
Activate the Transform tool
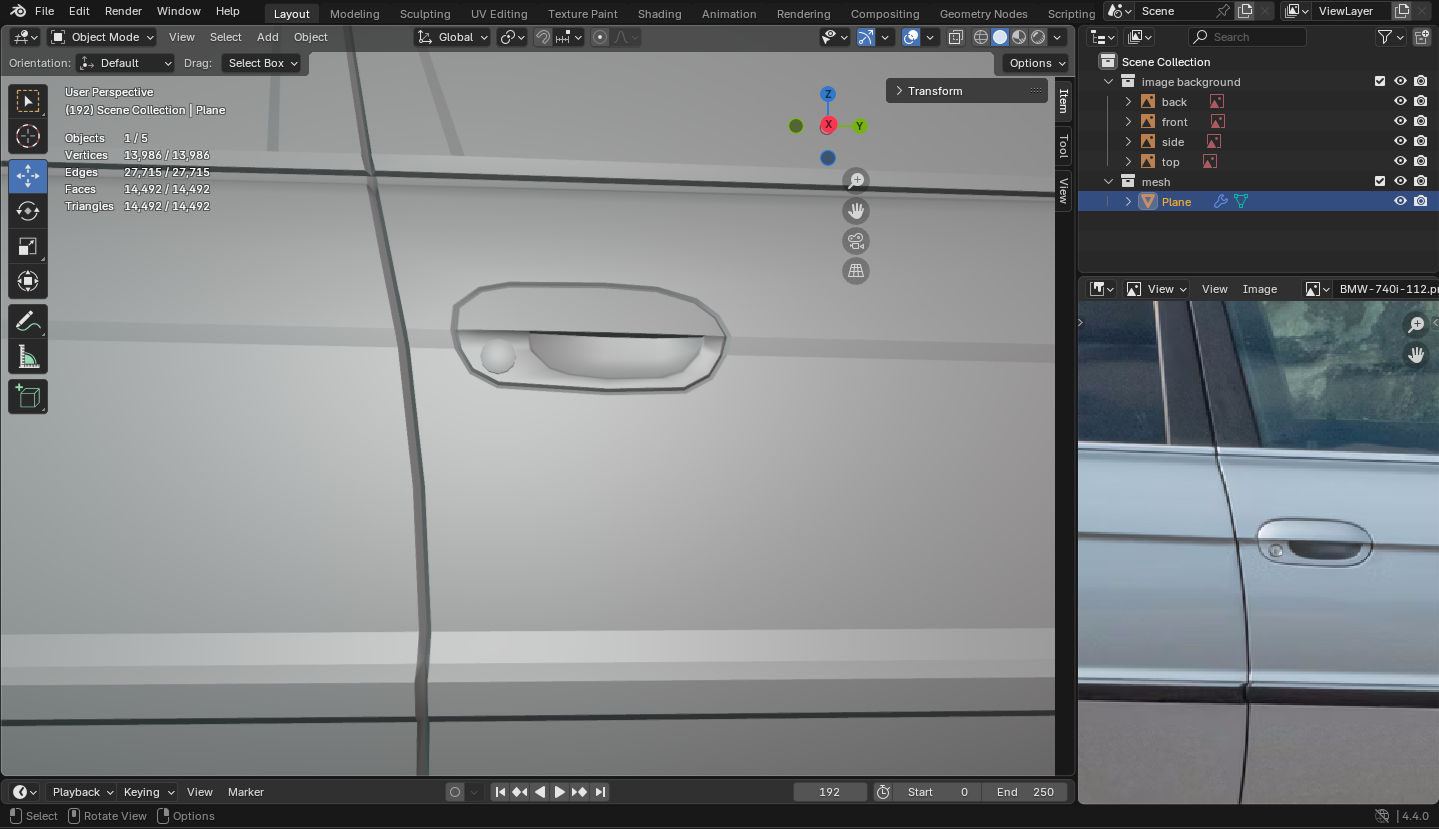click(28, 281)
